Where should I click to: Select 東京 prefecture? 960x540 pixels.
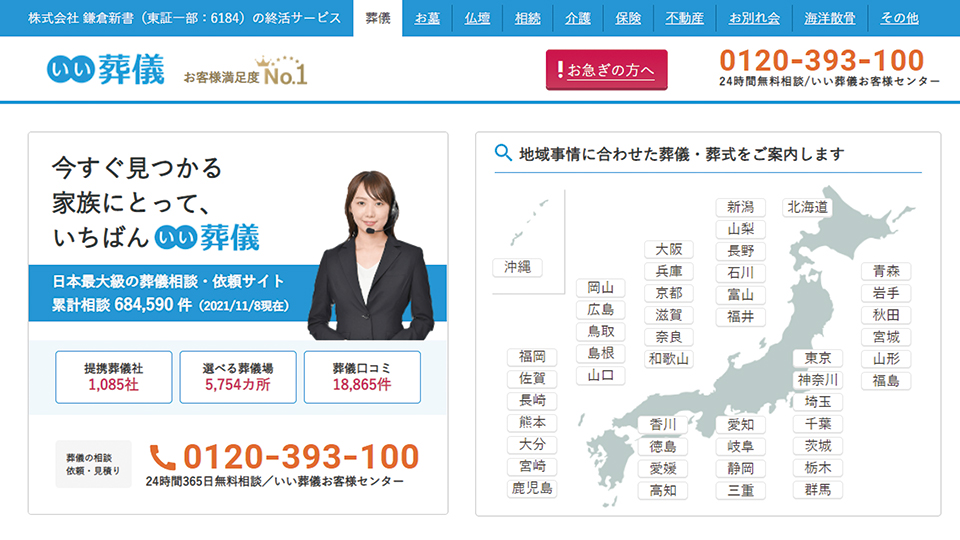(x=818, y=358)
